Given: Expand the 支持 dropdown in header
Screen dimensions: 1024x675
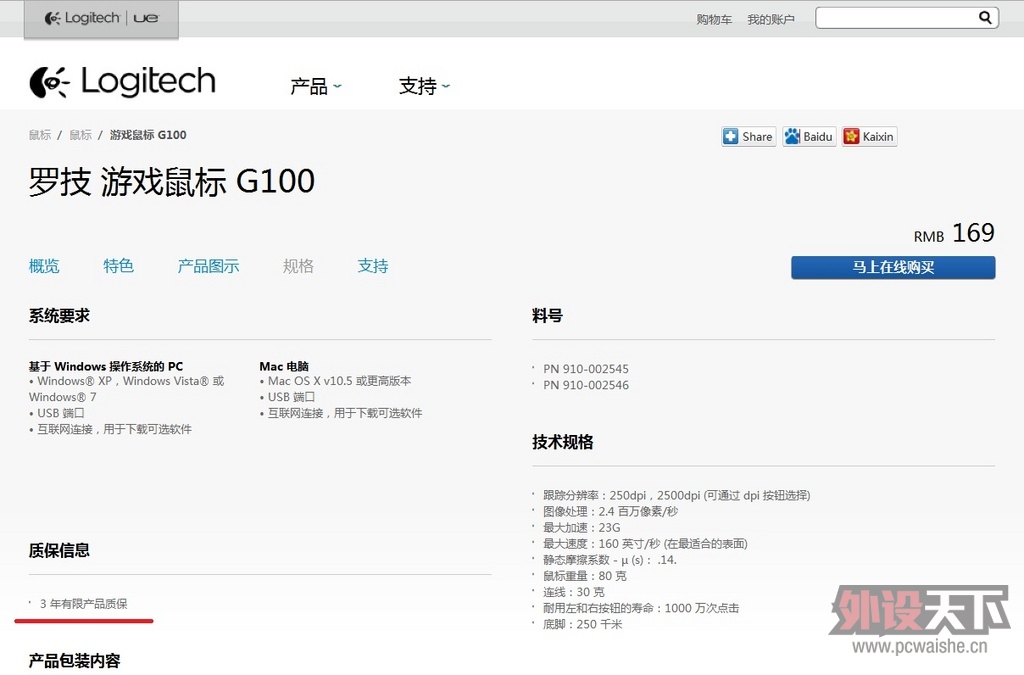Looking at the screenshot, I should point(424,86).
